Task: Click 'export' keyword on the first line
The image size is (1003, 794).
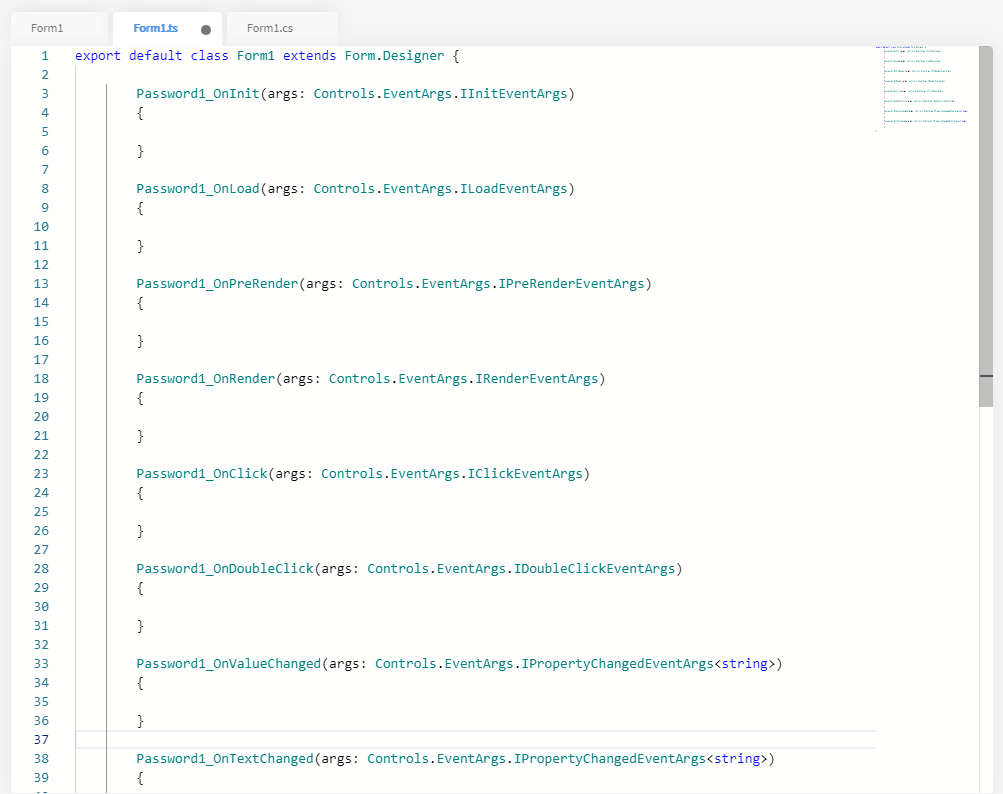Action: click(x=98, y=56)
